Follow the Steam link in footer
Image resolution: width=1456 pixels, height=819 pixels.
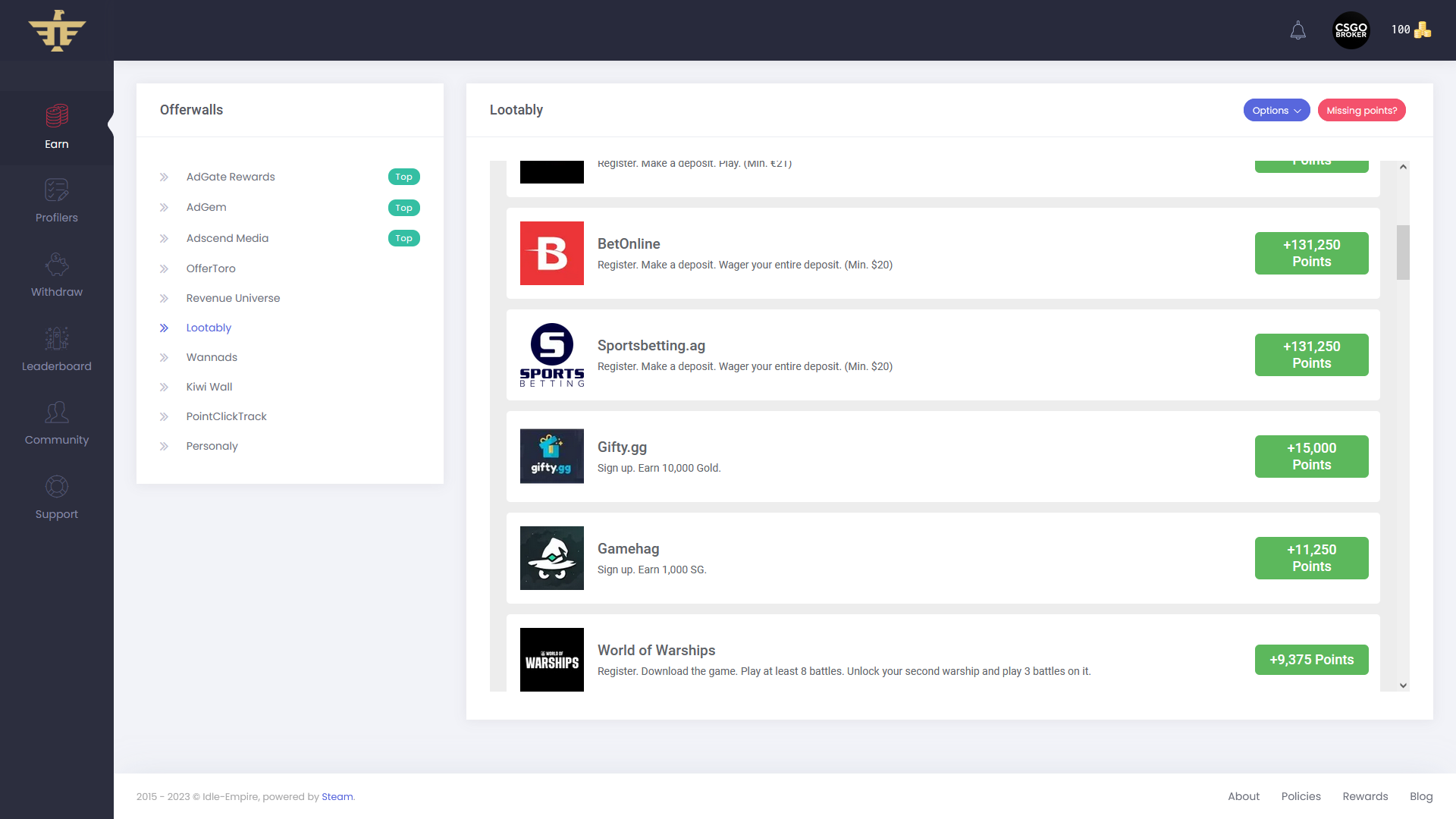click(337, 796)
